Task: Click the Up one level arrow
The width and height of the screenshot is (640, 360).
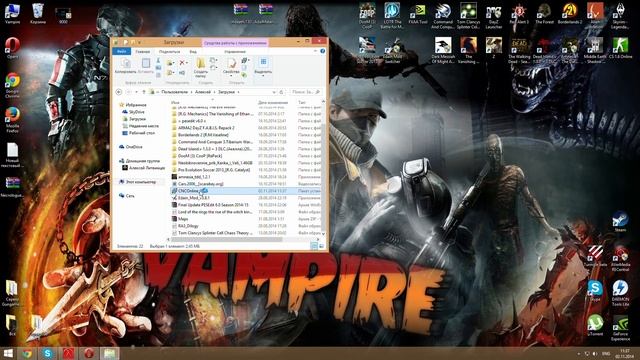Action: tap(144, 92)
